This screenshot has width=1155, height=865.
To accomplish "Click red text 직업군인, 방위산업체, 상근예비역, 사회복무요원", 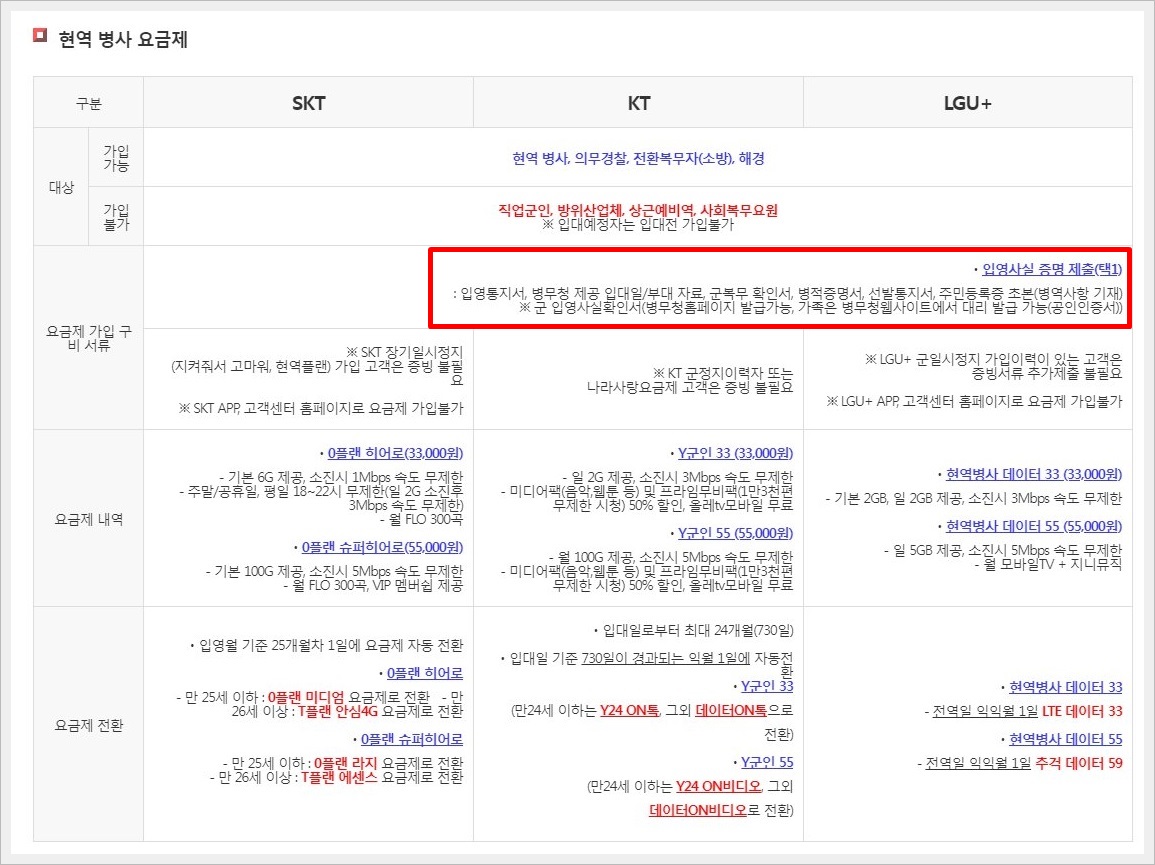I will tap(638, 211).
